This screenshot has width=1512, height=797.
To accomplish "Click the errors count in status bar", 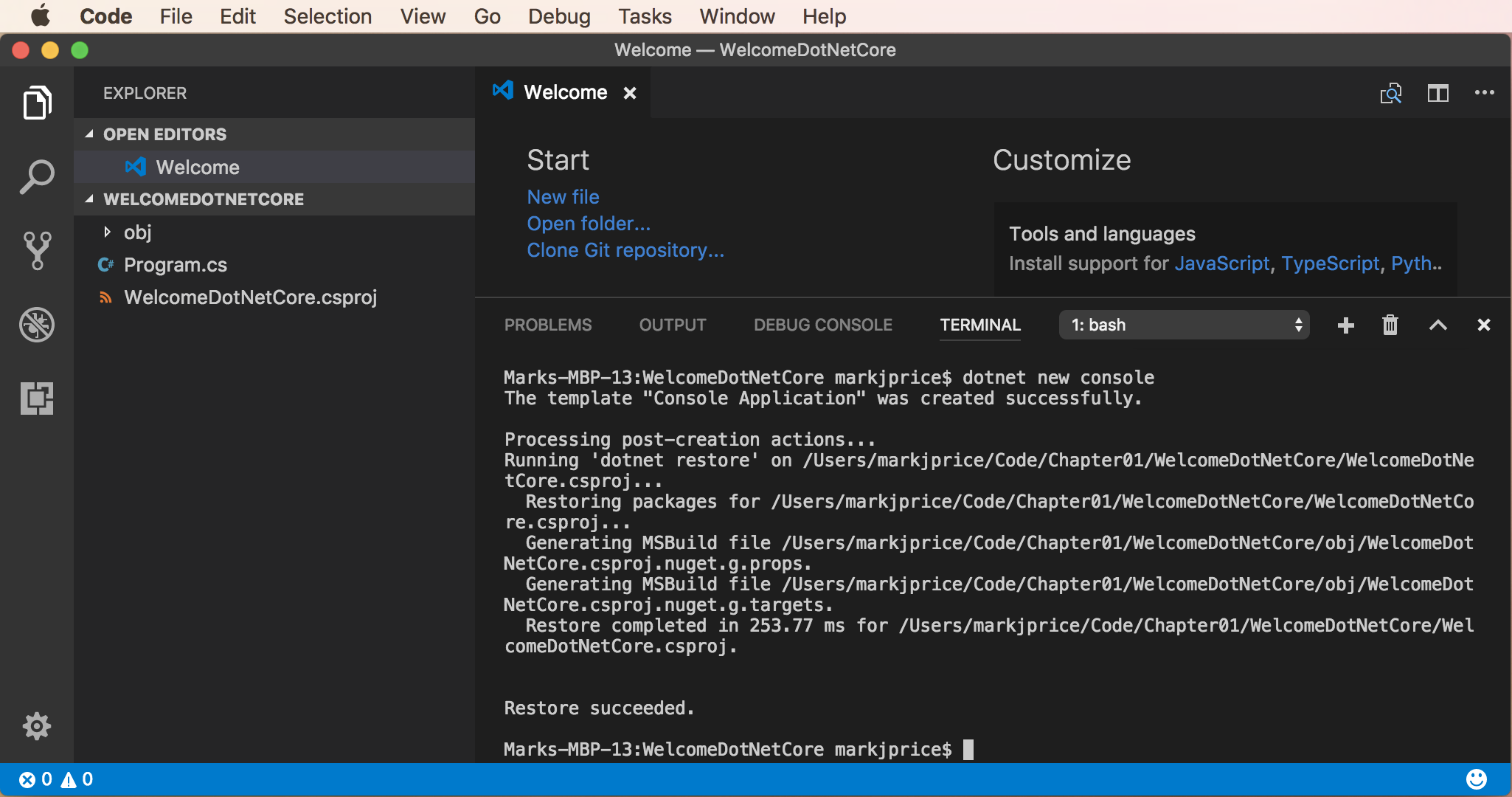I will 36,779.
